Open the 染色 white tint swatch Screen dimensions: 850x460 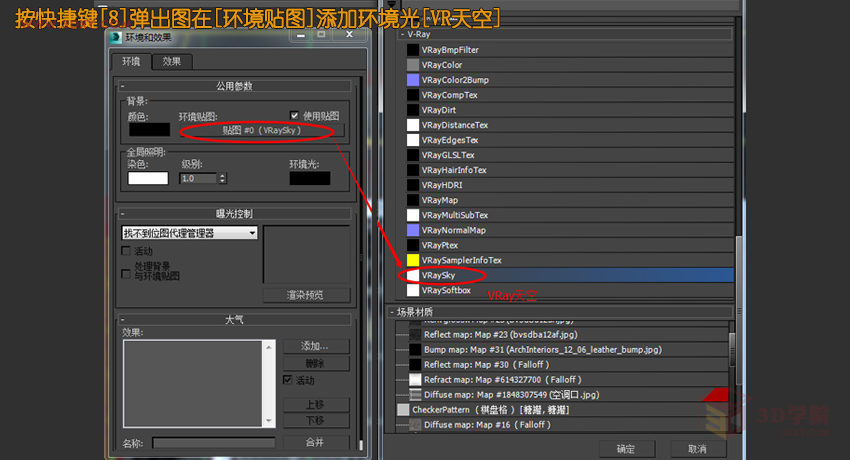pos(148,178)
